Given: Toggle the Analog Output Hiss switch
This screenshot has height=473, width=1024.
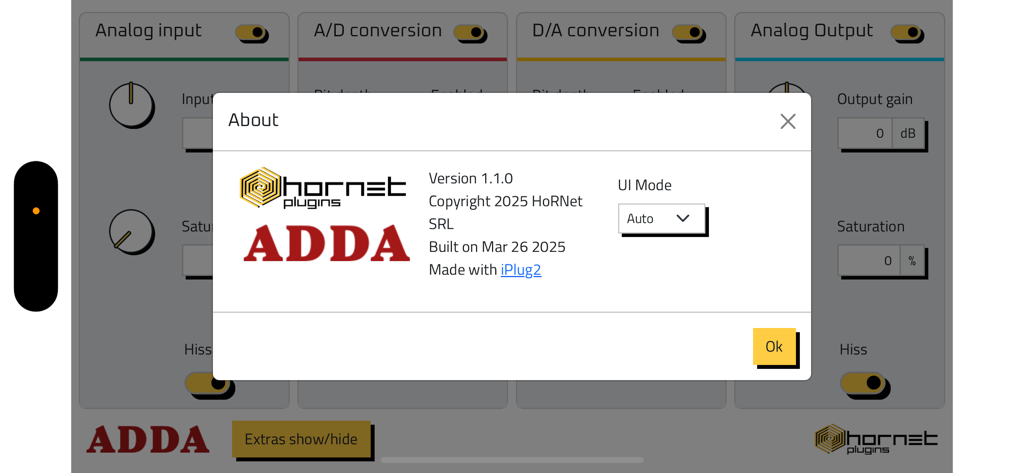Looking at the screenshot, I should point(863,383).
